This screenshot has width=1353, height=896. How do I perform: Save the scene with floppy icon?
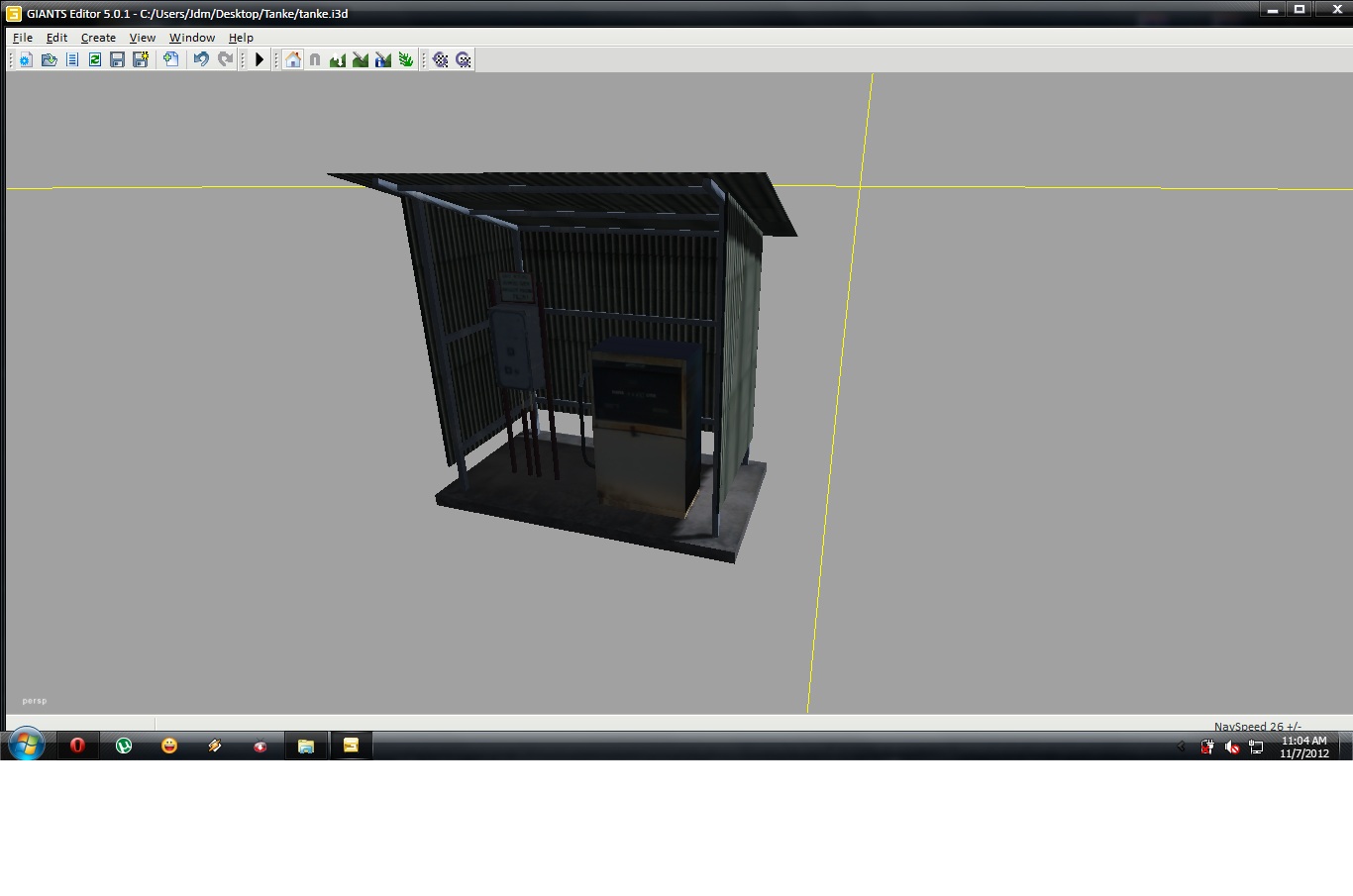[x=117, y=59]
